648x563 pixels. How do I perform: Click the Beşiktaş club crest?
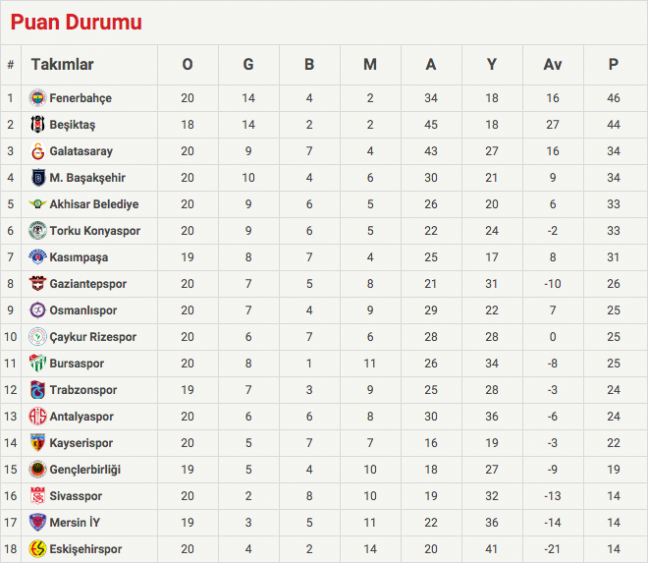coord(37,125)
